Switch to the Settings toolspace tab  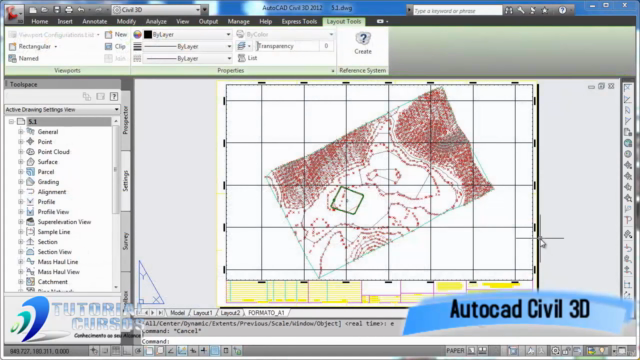point(125,181)
